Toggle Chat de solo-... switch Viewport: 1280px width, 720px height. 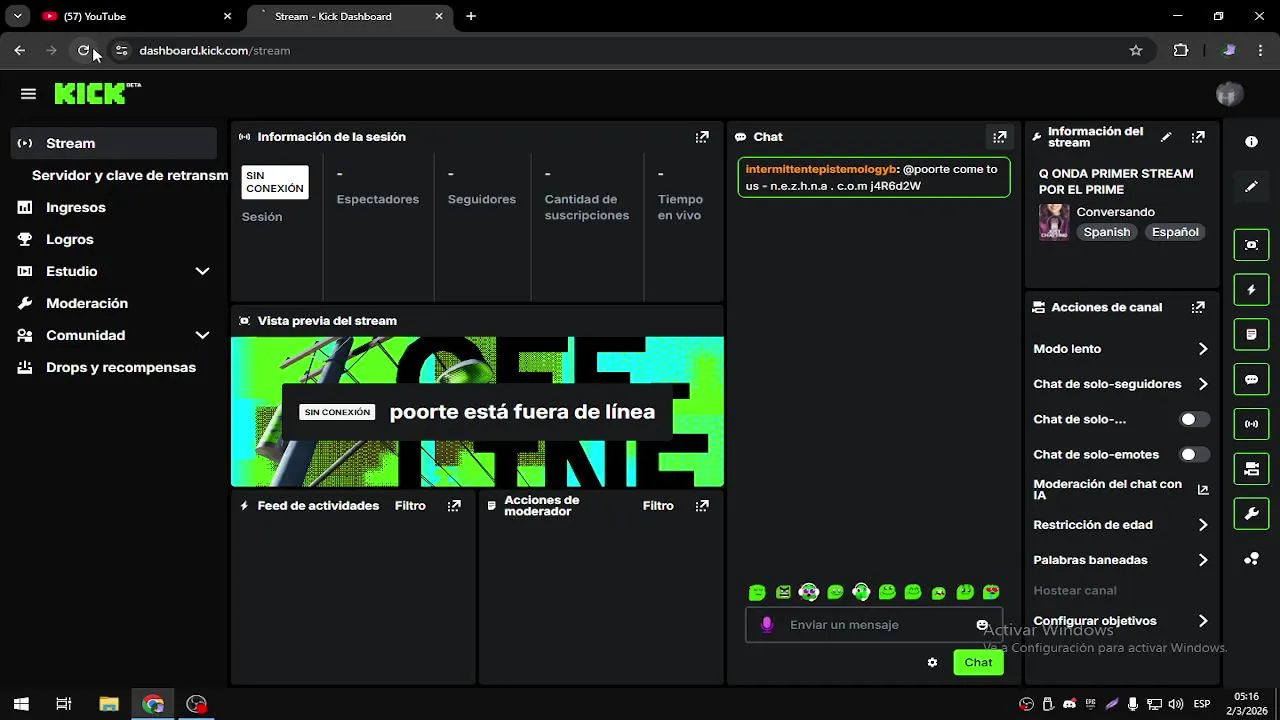1194,419
